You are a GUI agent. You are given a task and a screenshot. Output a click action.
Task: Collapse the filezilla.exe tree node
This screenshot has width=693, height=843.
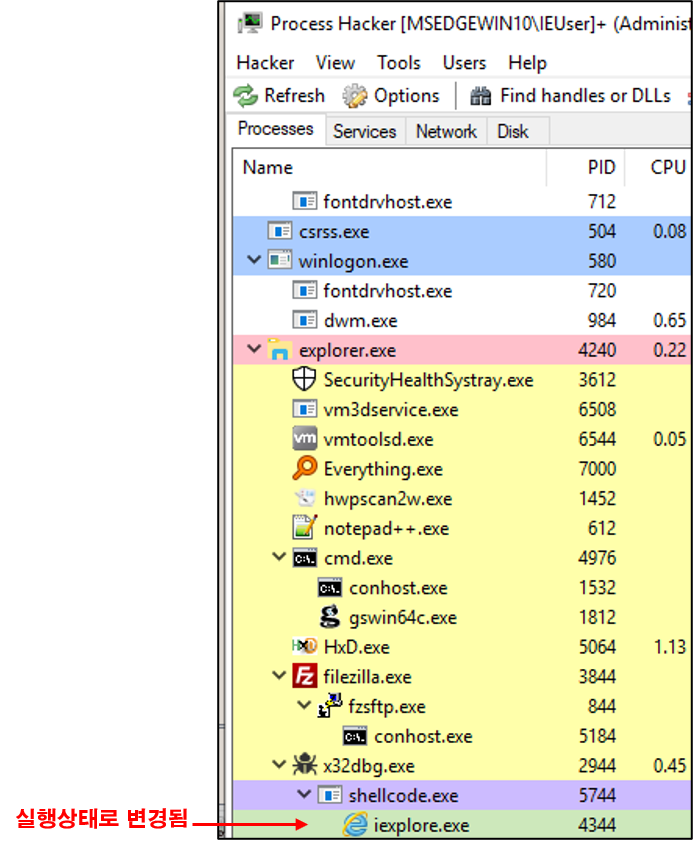point(279,675)
